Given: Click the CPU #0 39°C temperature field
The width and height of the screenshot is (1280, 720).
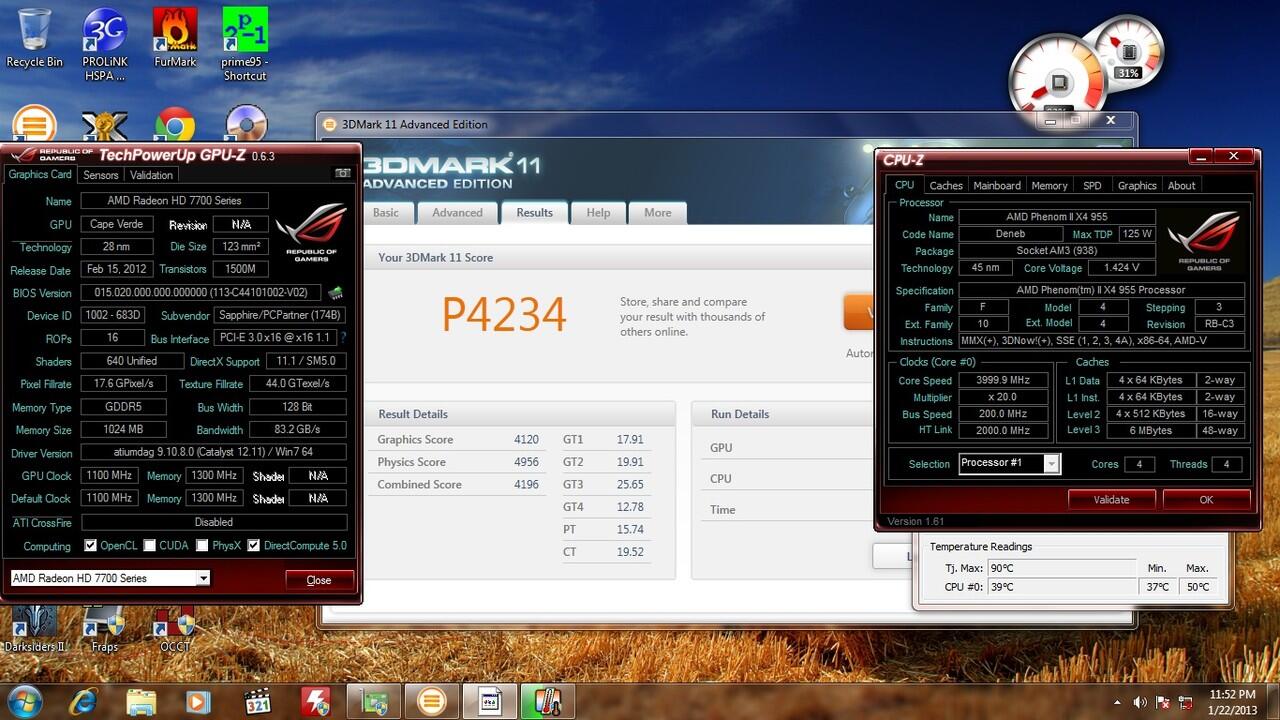Looking at the screenshot, I should [1061, 587].
